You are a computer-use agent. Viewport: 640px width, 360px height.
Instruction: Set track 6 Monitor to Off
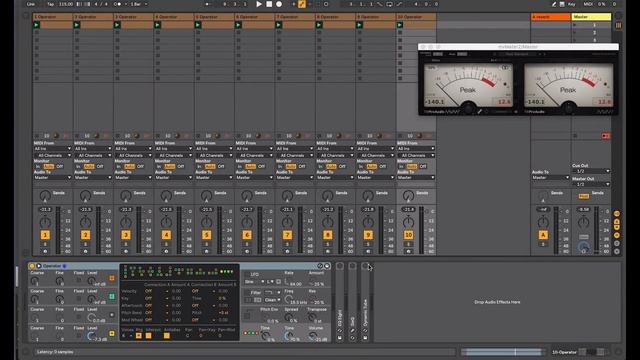tap(262, 167)
